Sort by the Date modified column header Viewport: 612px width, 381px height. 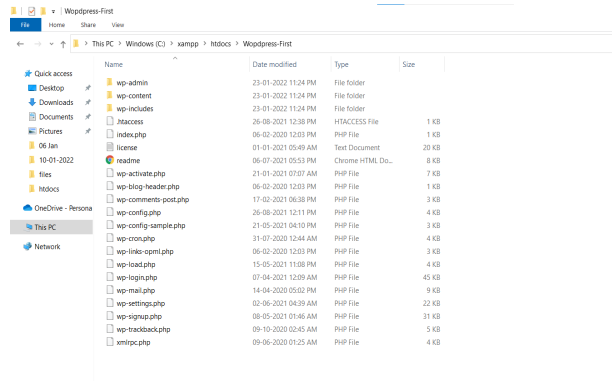[274, 64]
